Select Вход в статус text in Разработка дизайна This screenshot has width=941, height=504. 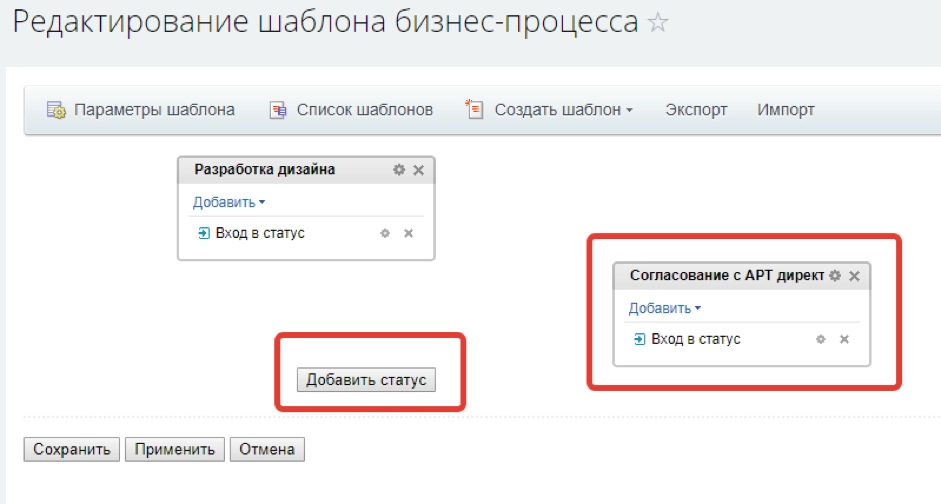(260, 233)
